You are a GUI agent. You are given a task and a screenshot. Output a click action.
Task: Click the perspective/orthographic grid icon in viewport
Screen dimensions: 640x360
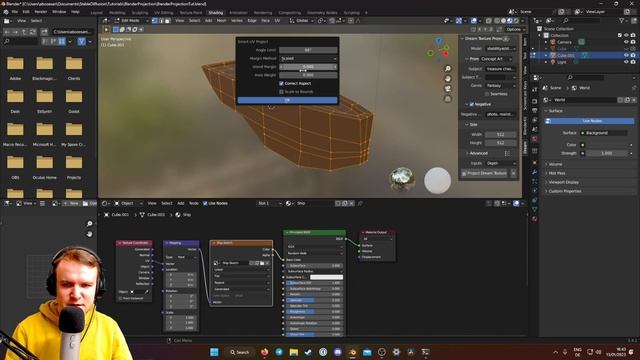[448, 98]
